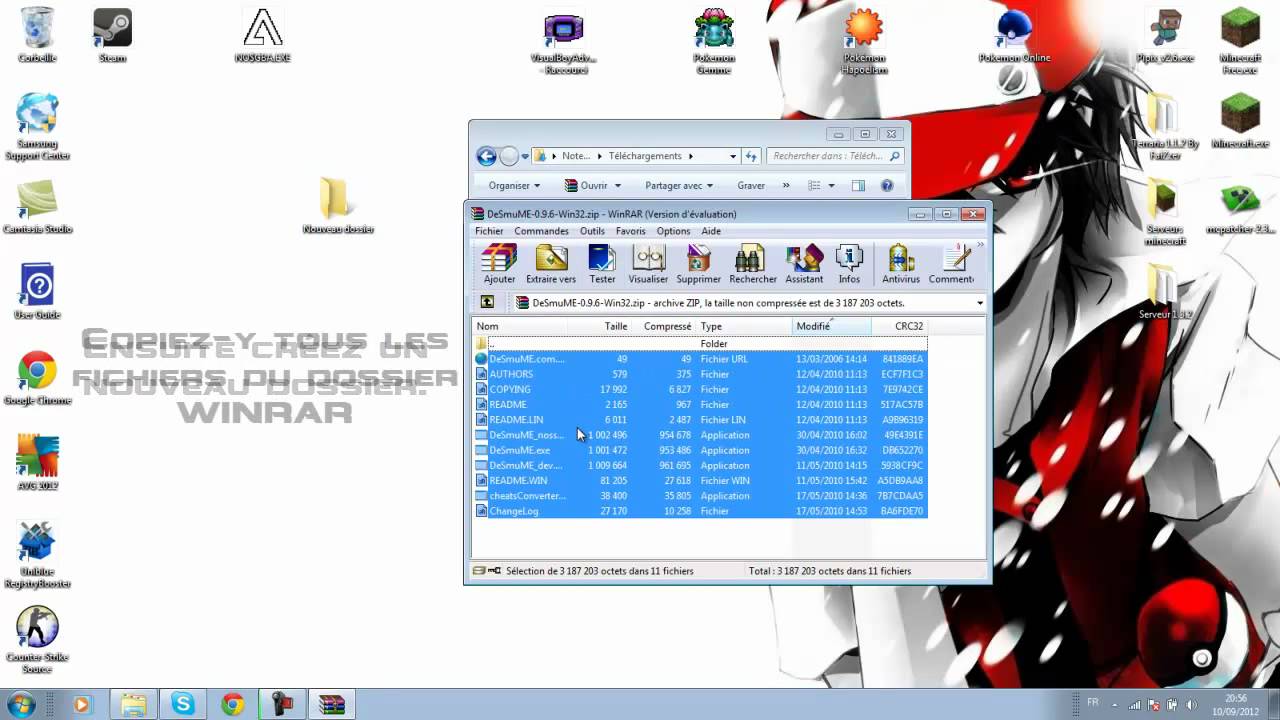Click the Visualiser toolbar icon
Viewport: 1280px width, 720px height.
pyautogui.click(x=648, y=264)
